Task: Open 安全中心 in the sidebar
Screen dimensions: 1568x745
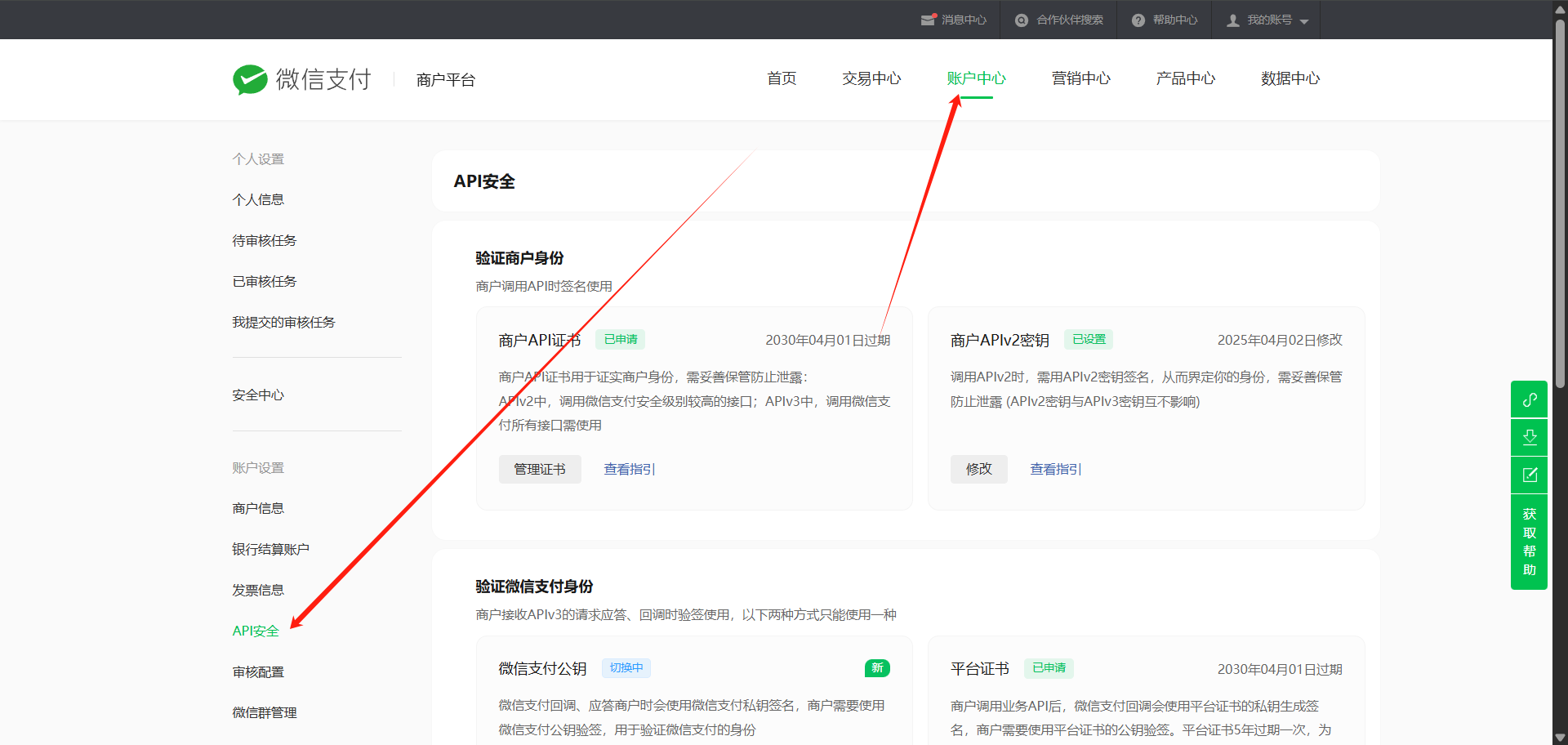Action: click(x=258, y=395)
